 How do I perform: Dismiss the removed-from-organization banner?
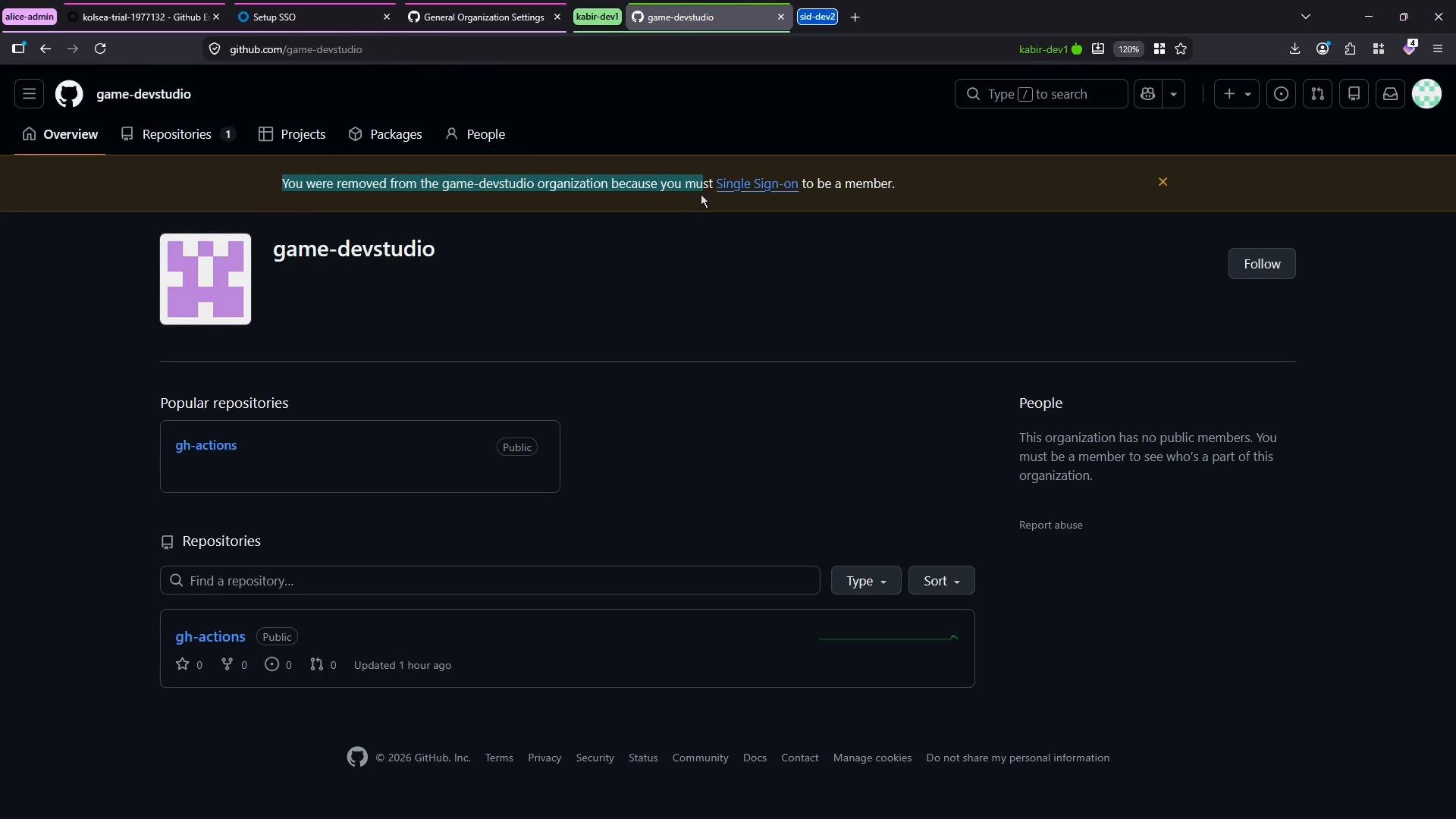[x=1163, y=182]
